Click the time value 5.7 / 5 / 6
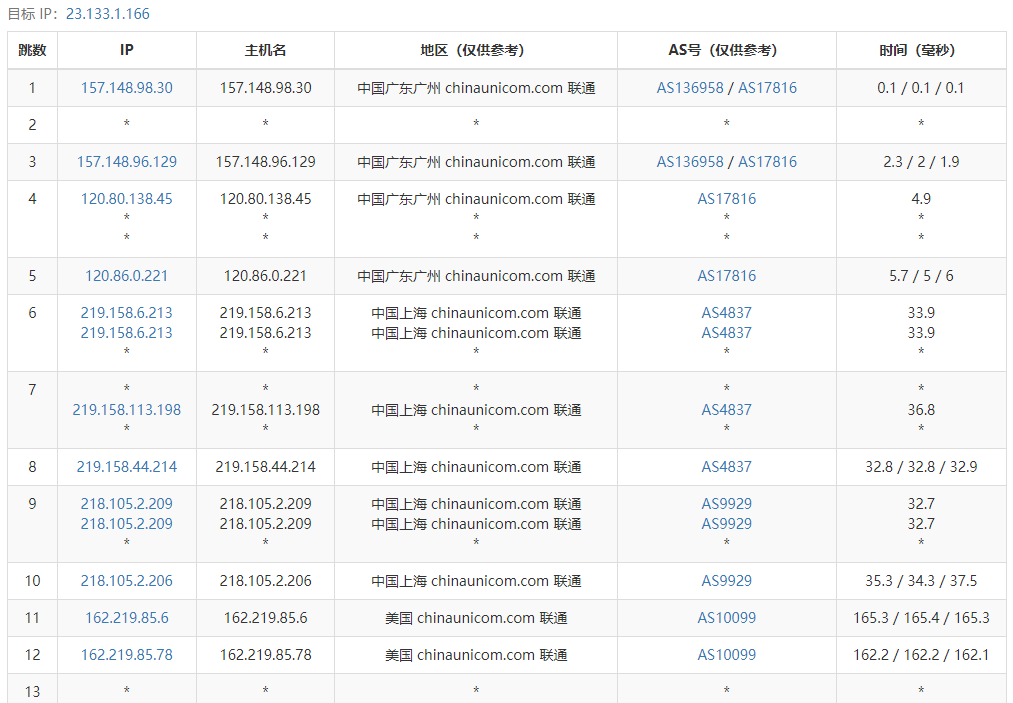This screenshot has height=703, width=1013. pyautogui.click(x=921, y=276)
